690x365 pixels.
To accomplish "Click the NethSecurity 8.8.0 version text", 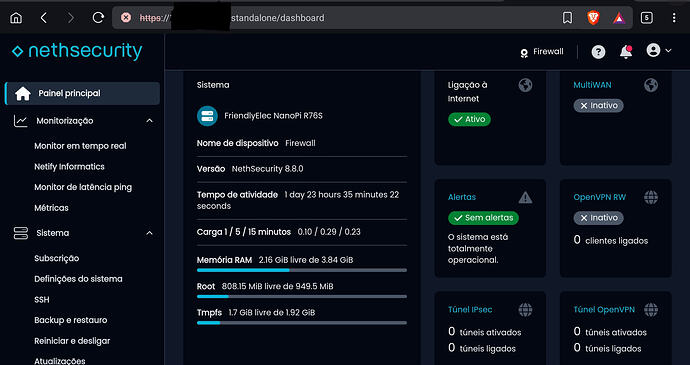I will point(268,169).
